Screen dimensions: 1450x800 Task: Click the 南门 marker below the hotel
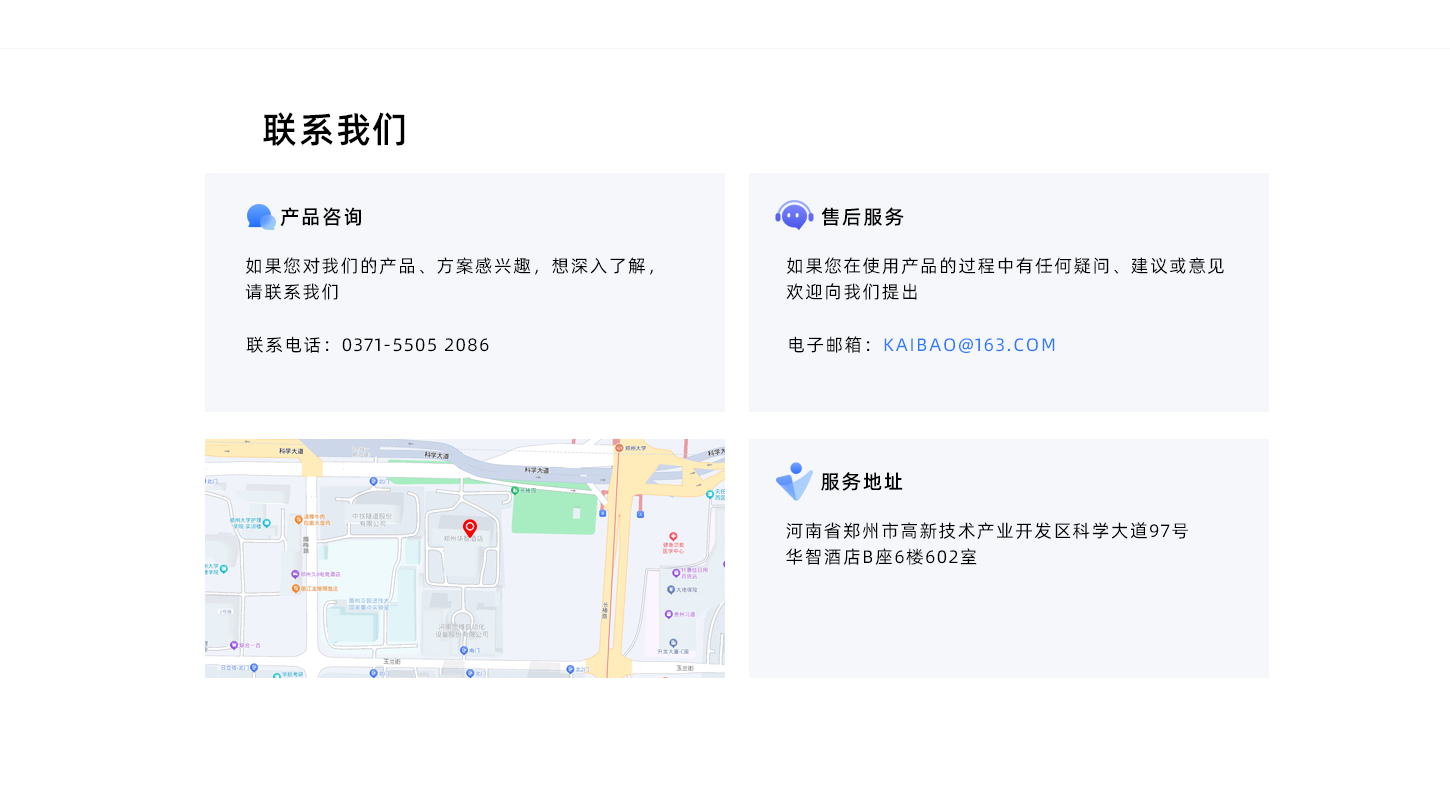[x=463, y=648]
